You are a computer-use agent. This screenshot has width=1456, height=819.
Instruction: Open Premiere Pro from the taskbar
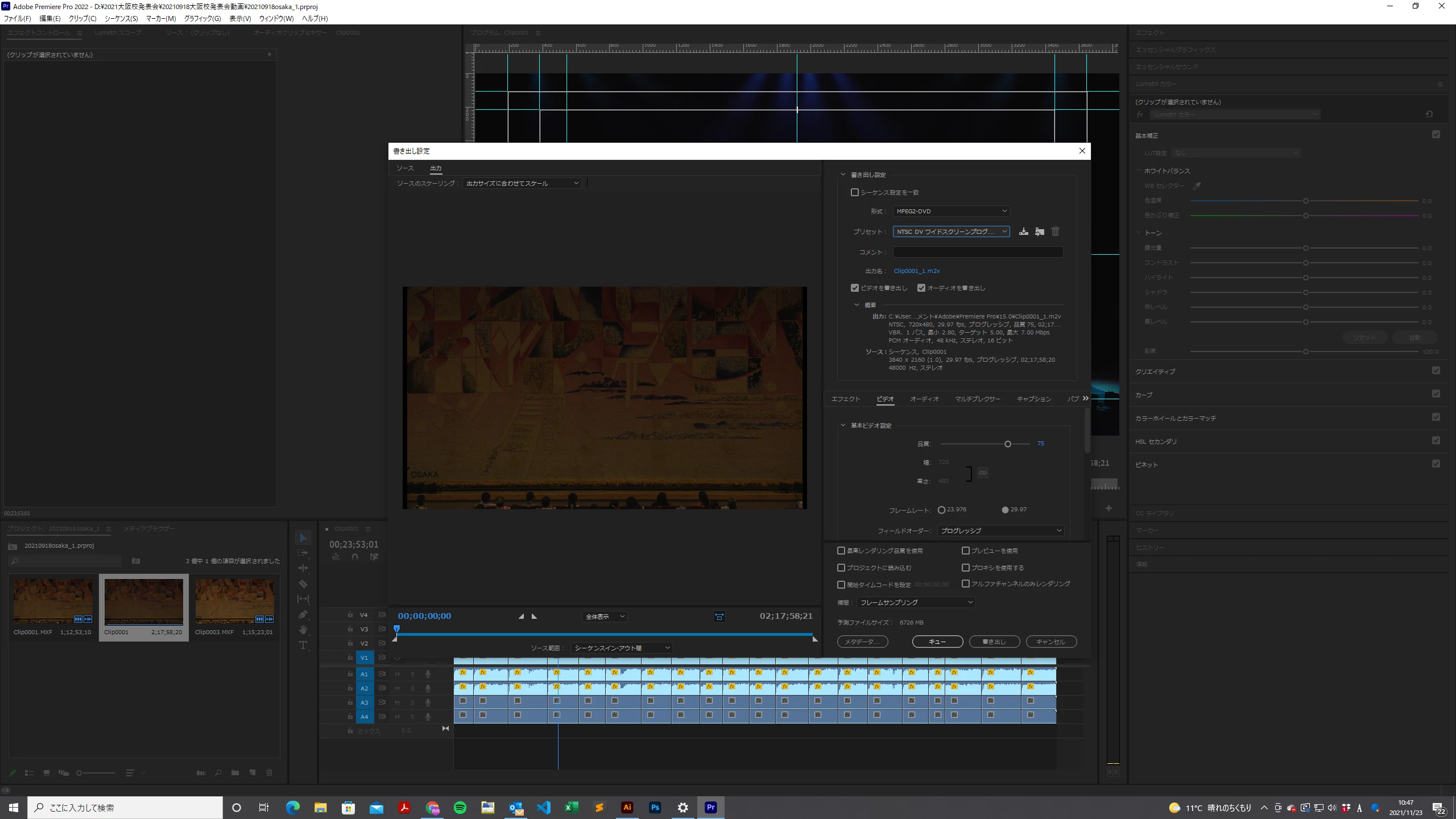click(x=710, y=808)
